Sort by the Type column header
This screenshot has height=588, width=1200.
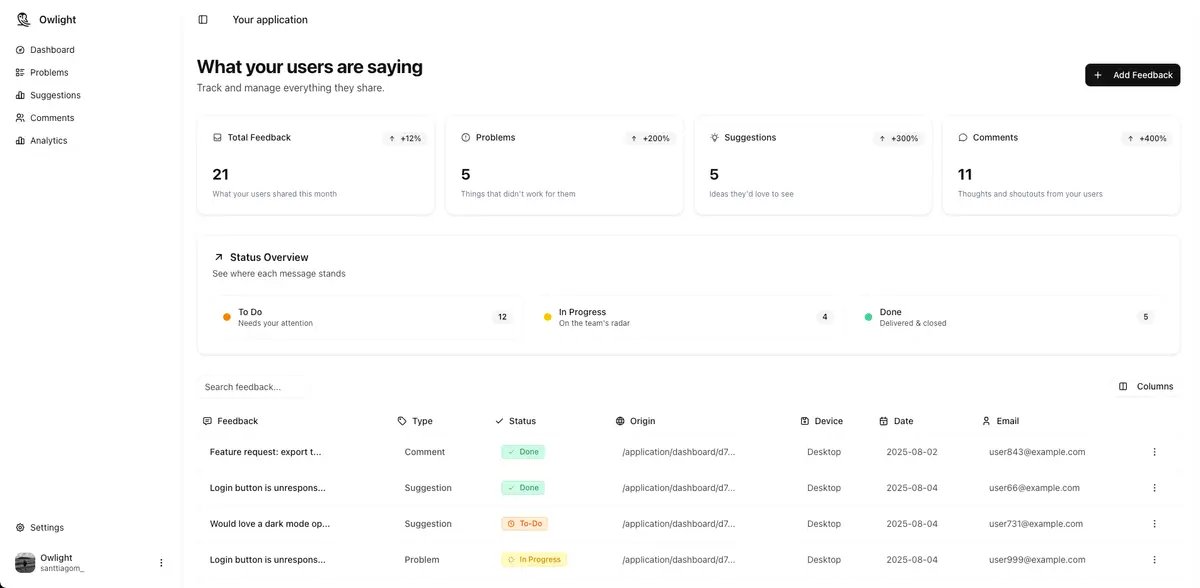point(415,421)
